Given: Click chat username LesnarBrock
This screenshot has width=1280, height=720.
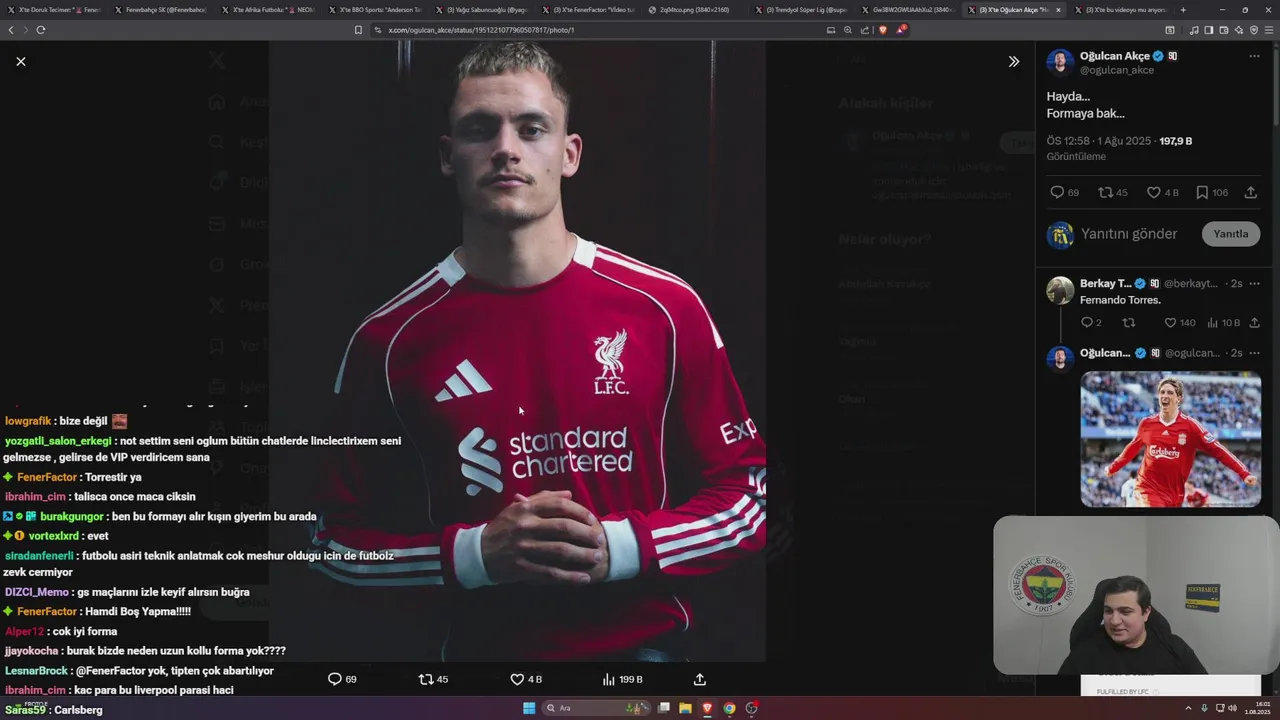Looking at the screenshot, I should [x=36, y=671].
